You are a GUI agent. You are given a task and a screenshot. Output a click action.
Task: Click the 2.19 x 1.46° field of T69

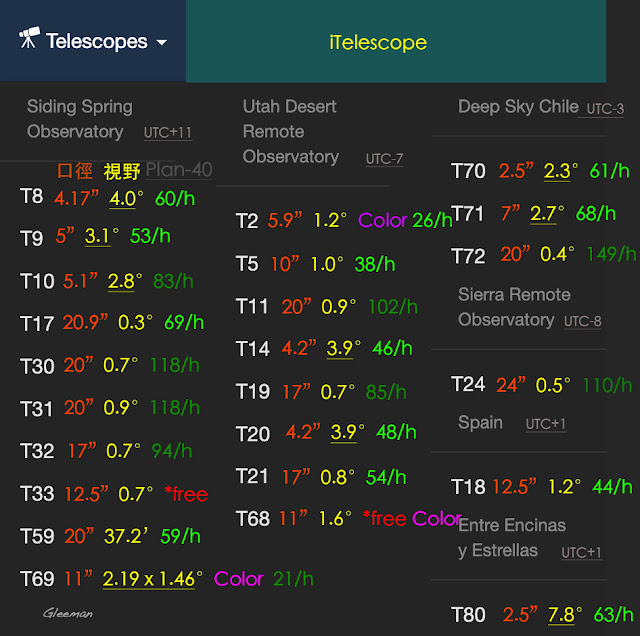click(x=153, y=579)
